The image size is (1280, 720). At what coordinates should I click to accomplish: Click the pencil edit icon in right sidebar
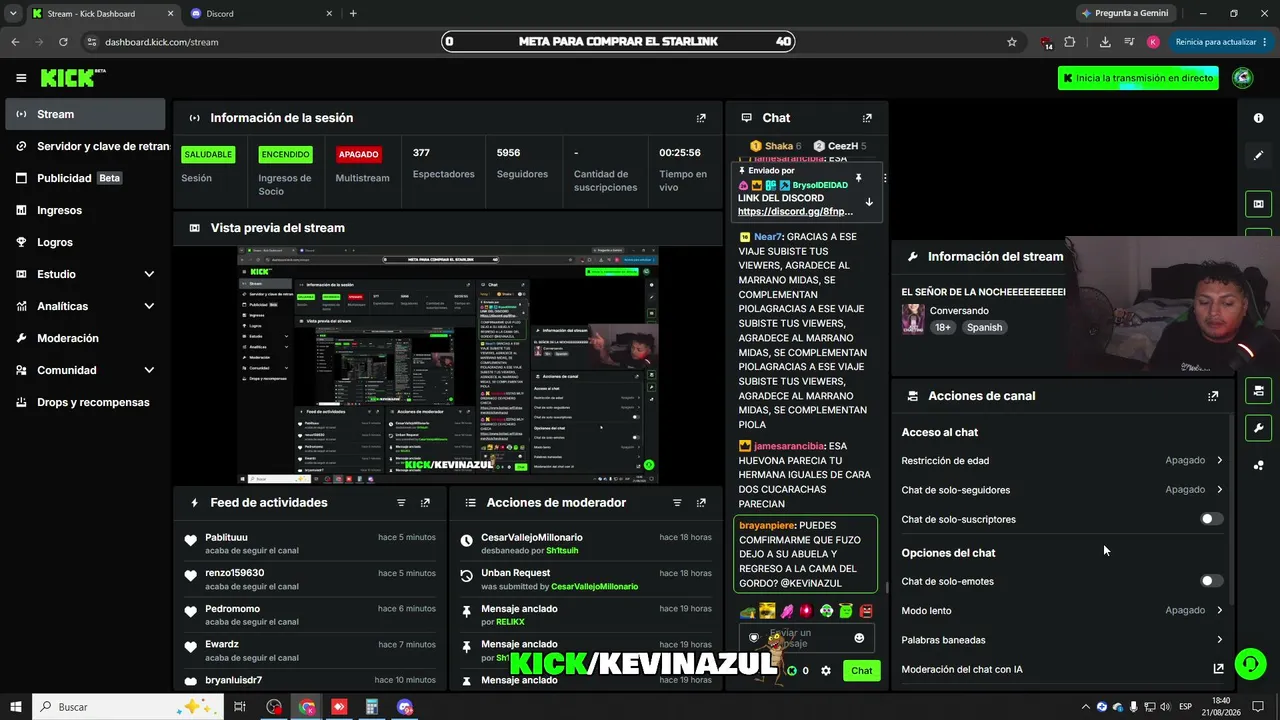pyautogui.click(x=1258, y=156)
